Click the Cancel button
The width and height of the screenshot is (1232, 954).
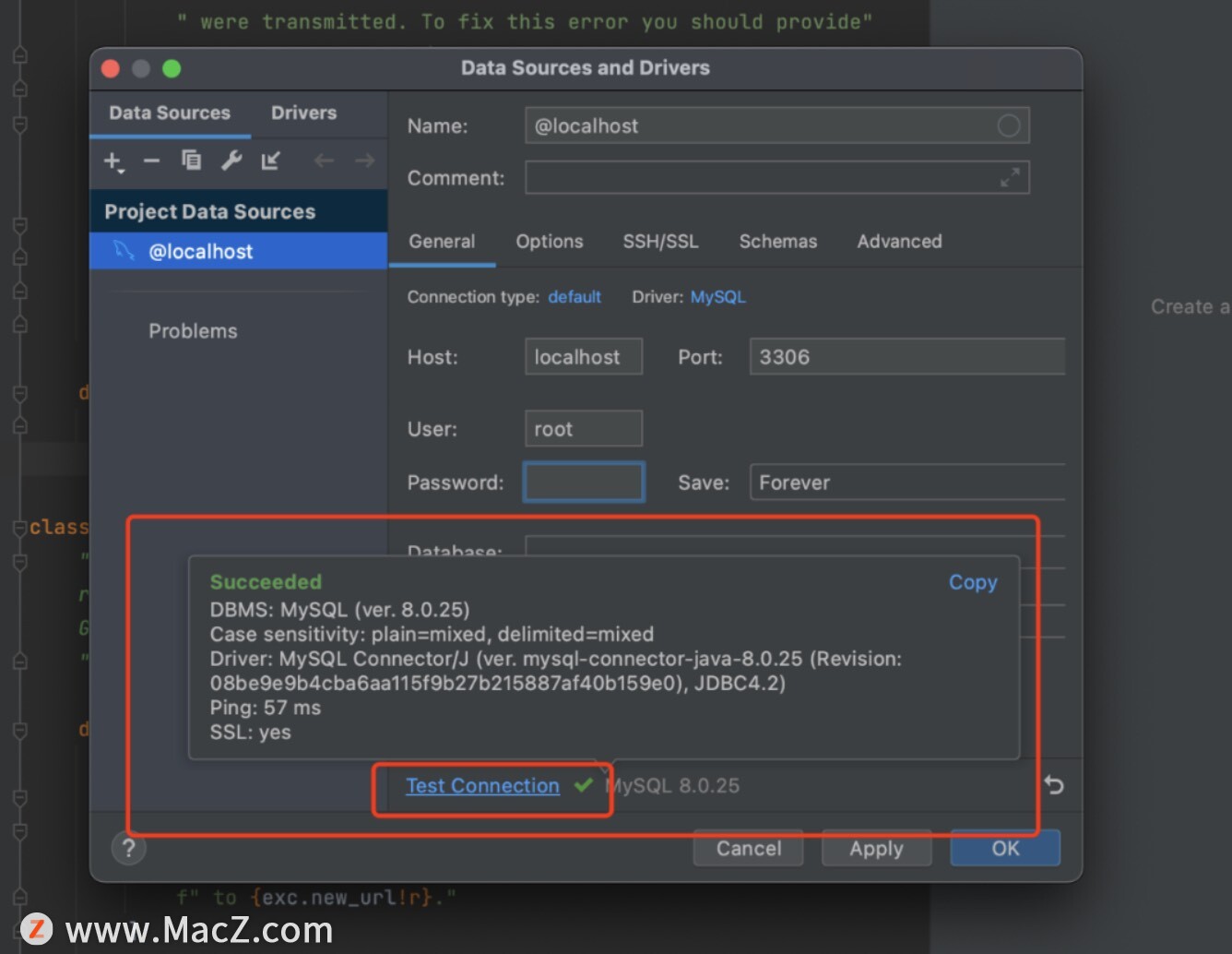[748, 848]
